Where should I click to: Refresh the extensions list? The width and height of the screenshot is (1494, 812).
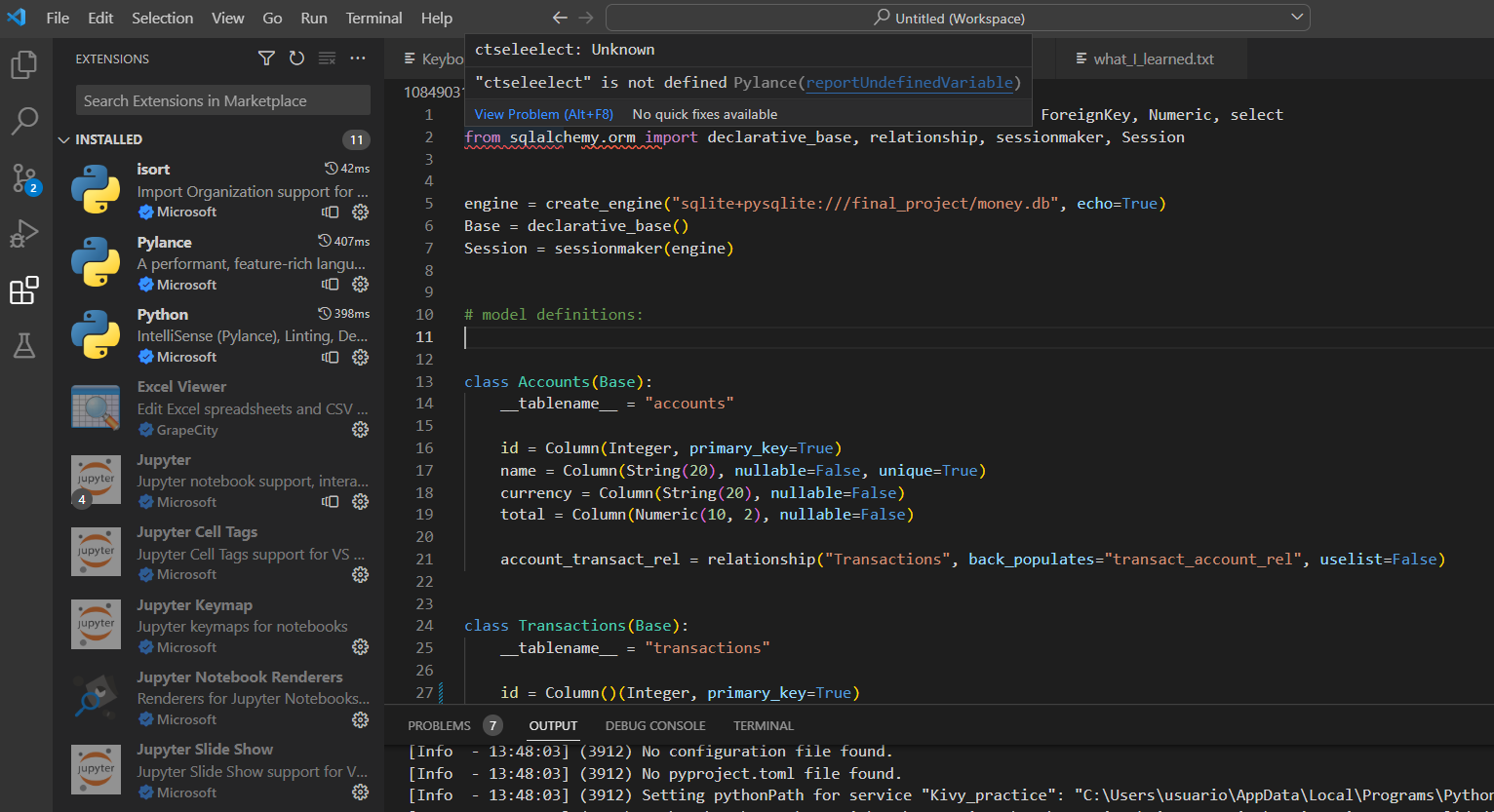pyautogui.click(x=296, y=58)
